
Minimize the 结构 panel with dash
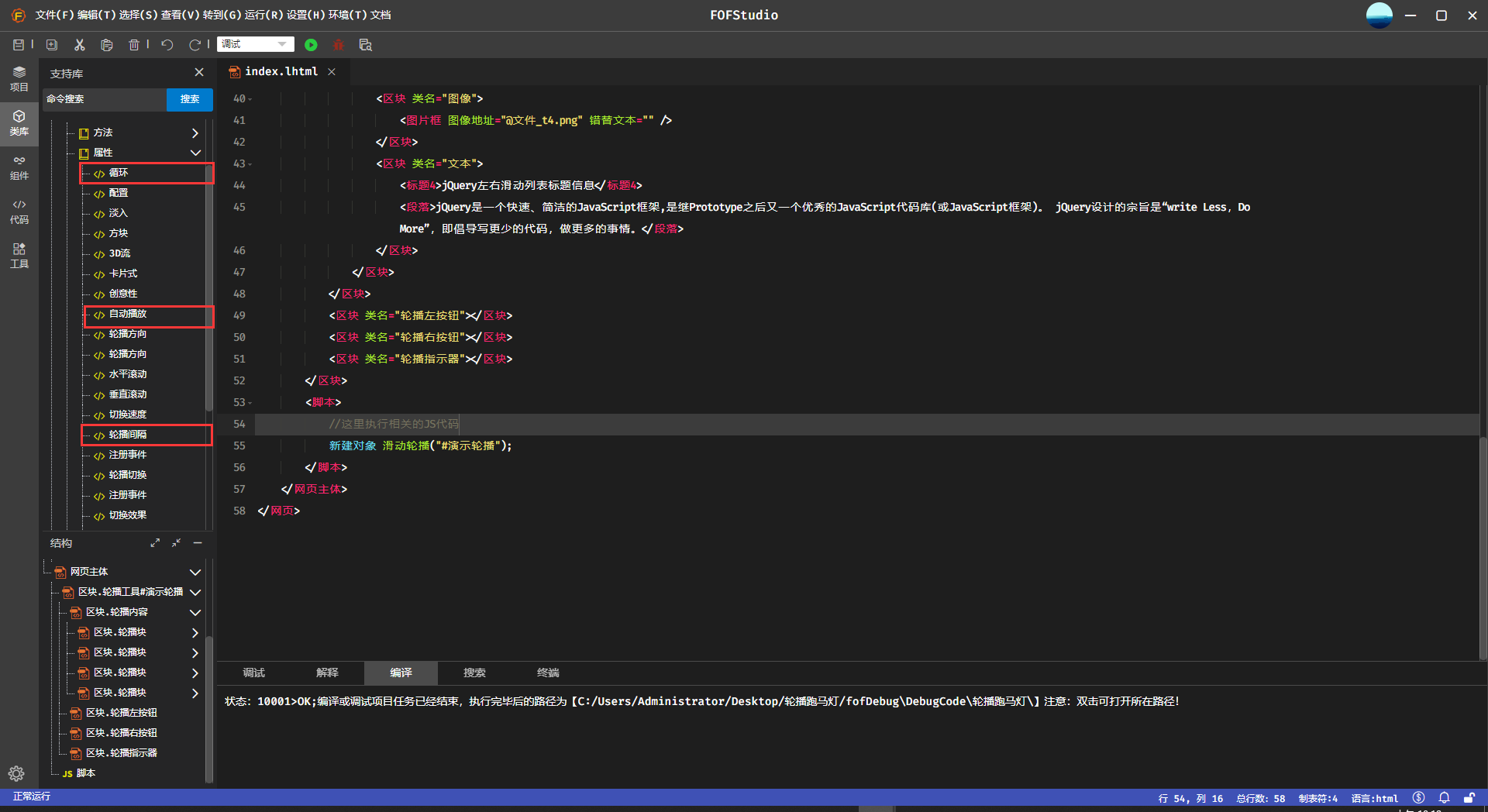198,543
